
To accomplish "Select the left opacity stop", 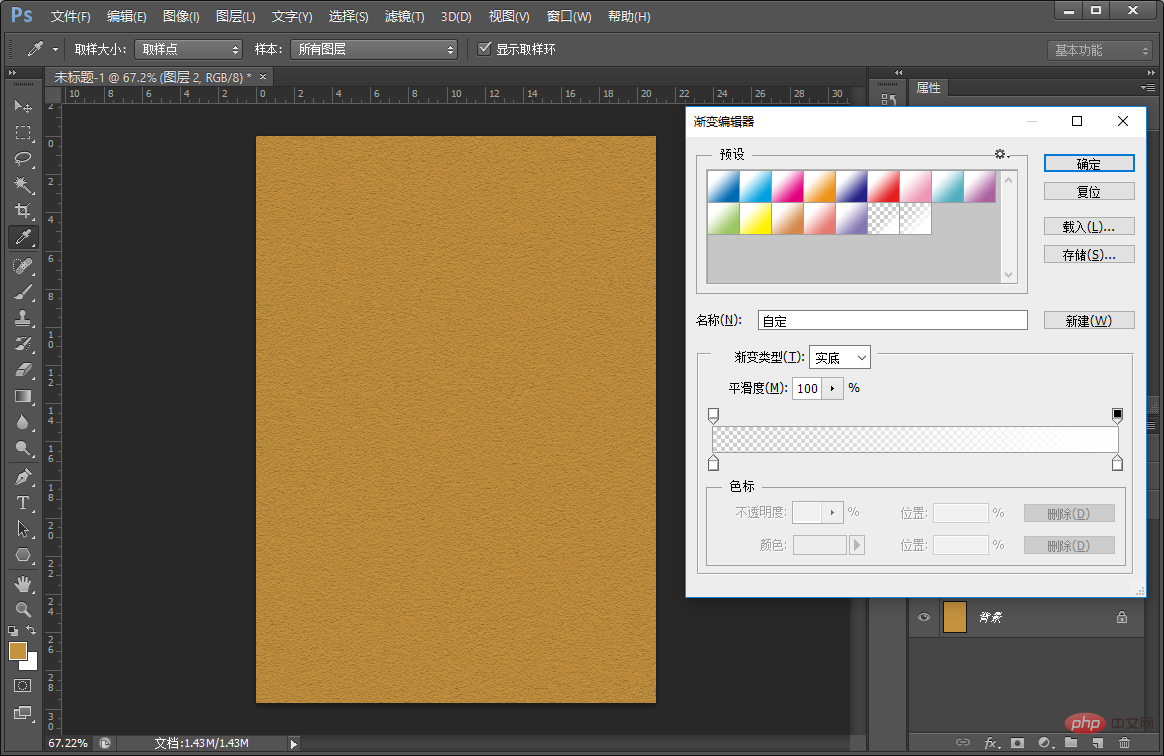I will pyautogui.click(x=713, y=414).
